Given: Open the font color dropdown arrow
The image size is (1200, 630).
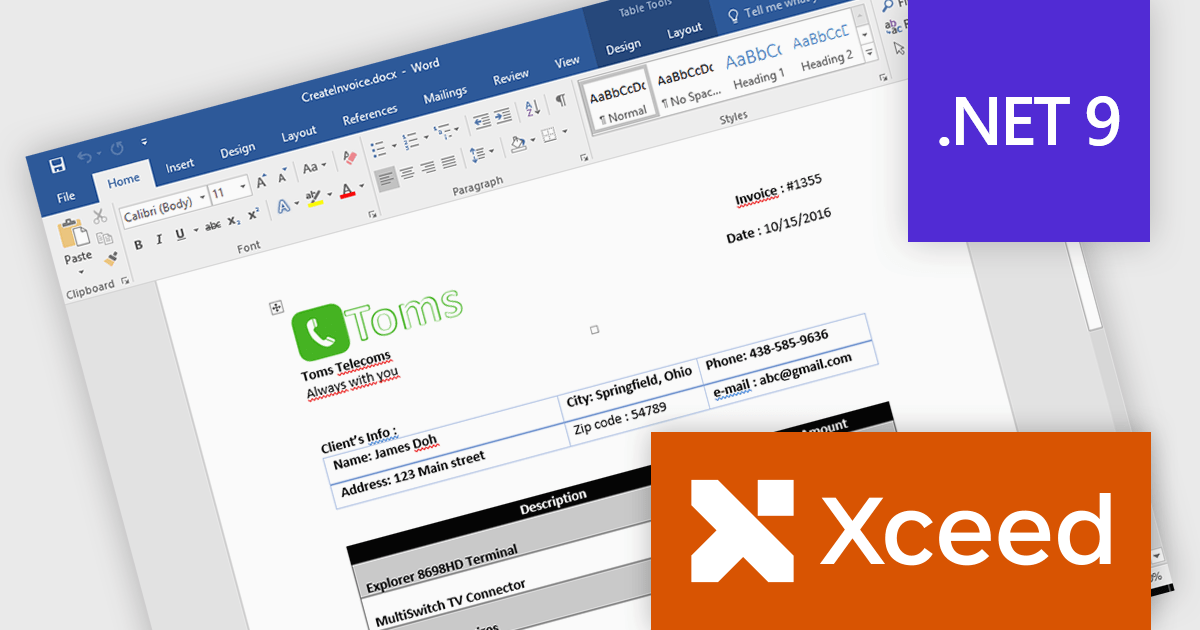Looking at the screenshot, I should (361, 186).
